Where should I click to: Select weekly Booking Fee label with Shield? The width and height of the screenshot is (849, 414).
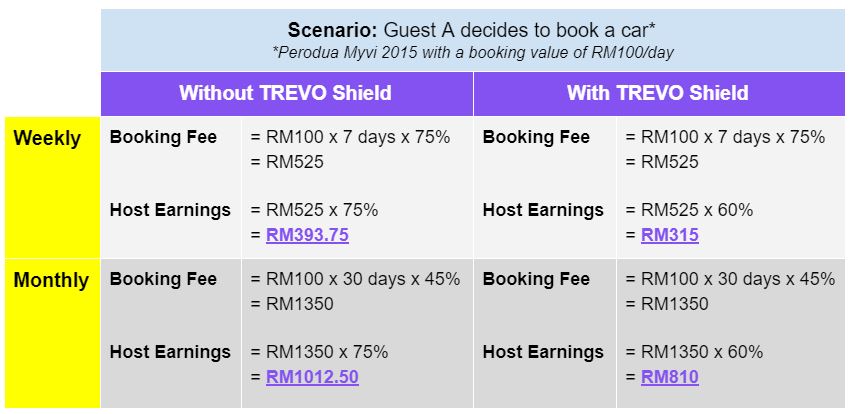tap(536, 137)
